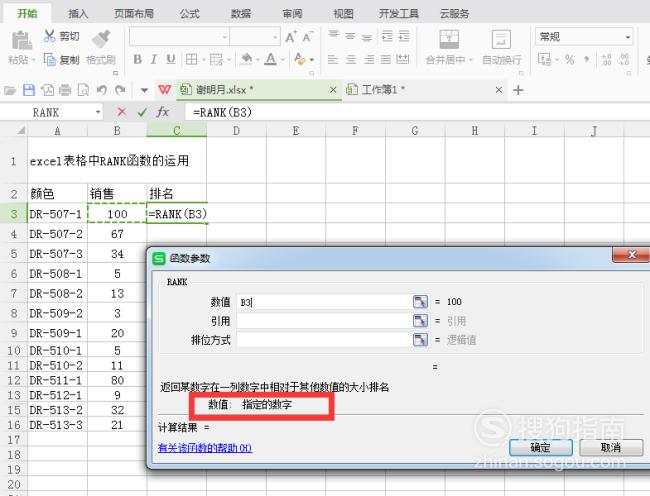The height and width of the screenshot is (496, 650).
Task: Expand the font color dropdown arrow
Action: [283, 60]
